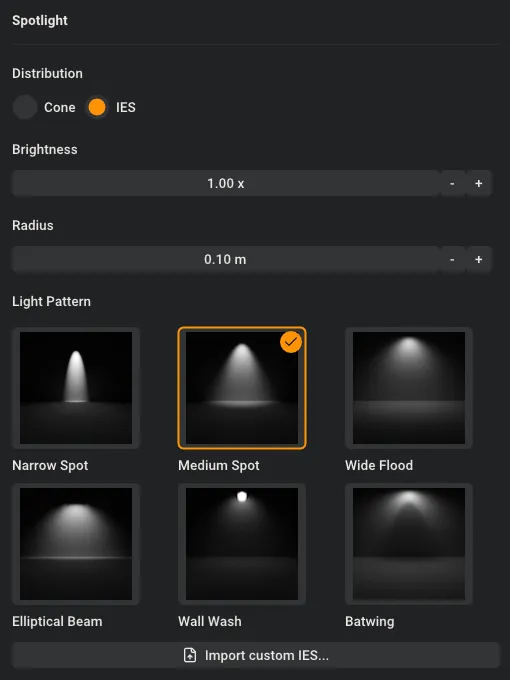Click Import custom IES... button

[x=256, y=655]
